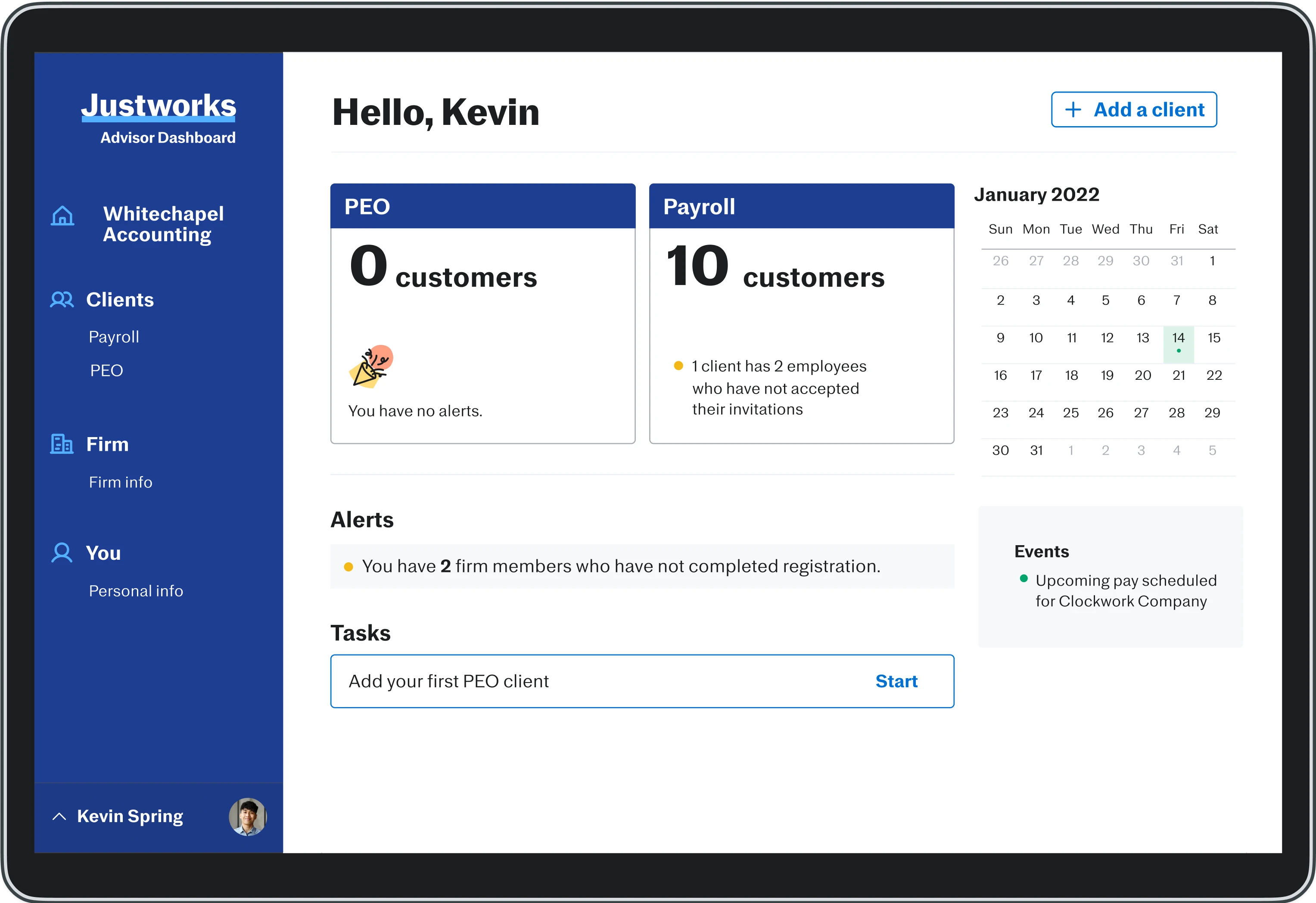Image resolution: width=1316 pixels, height=903 pixels.
Task: Click Start on the PEO client task
Action: coord(896,681)
